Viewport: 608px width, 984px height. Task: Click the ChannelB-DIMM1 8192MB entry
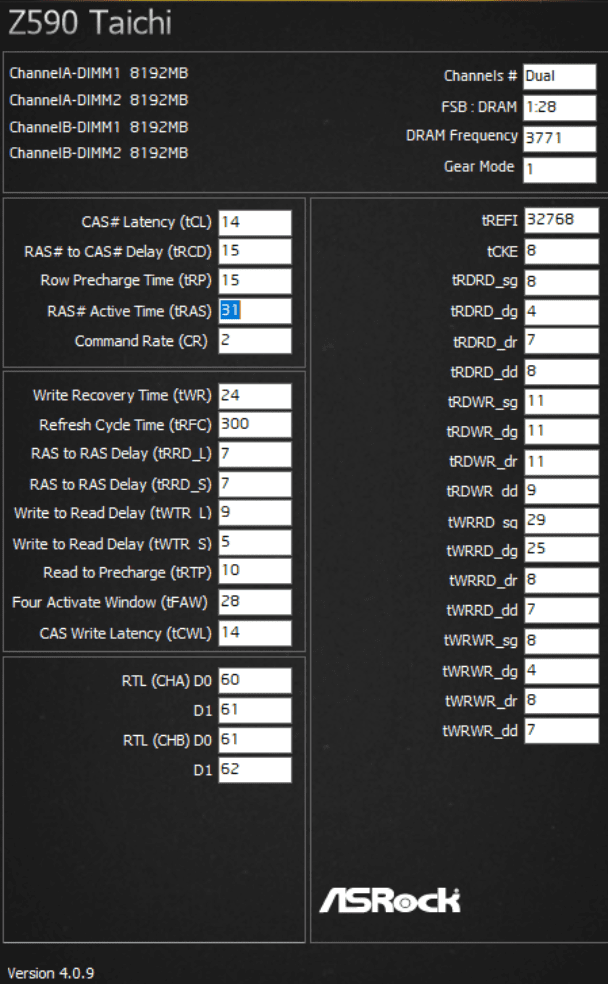coord(99,127)
